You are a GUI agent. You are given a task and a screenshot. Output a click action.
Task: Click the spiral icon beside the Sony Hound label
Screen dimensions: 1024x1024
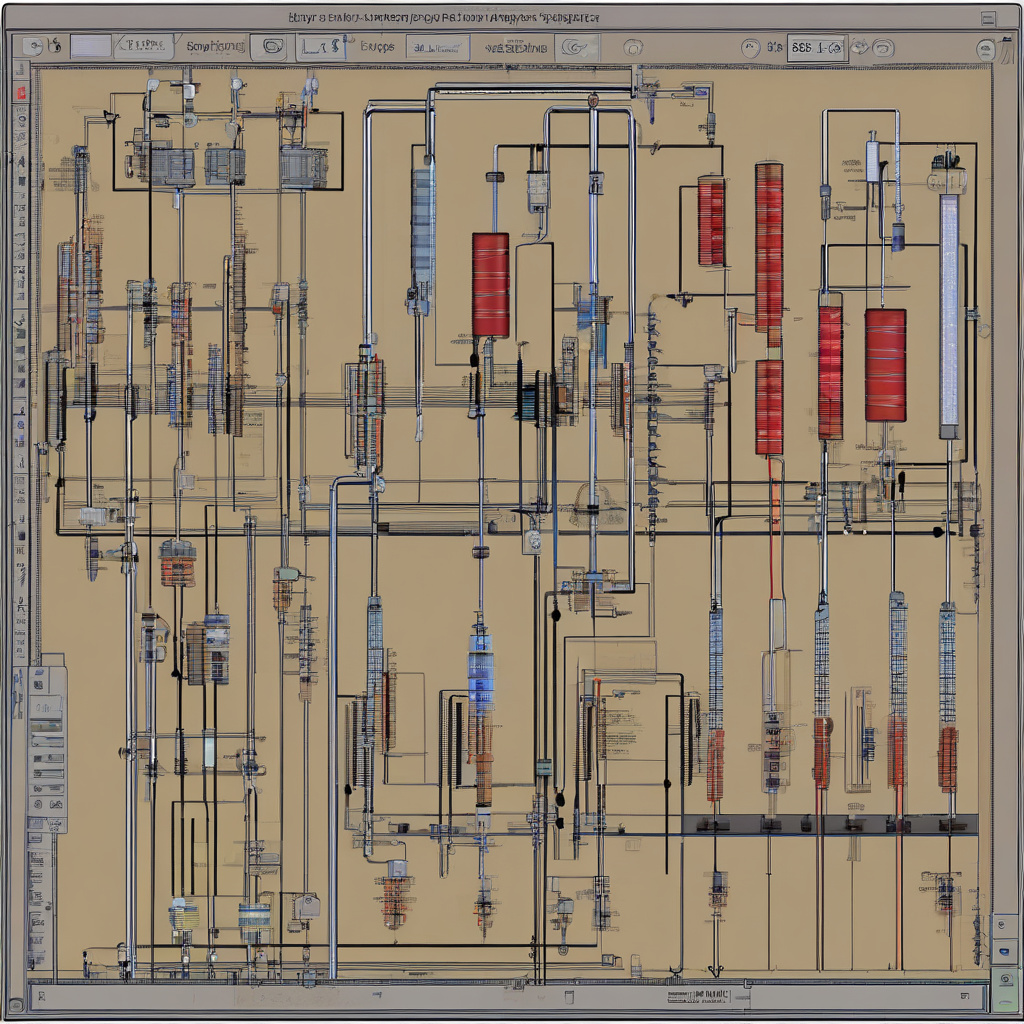270,47
